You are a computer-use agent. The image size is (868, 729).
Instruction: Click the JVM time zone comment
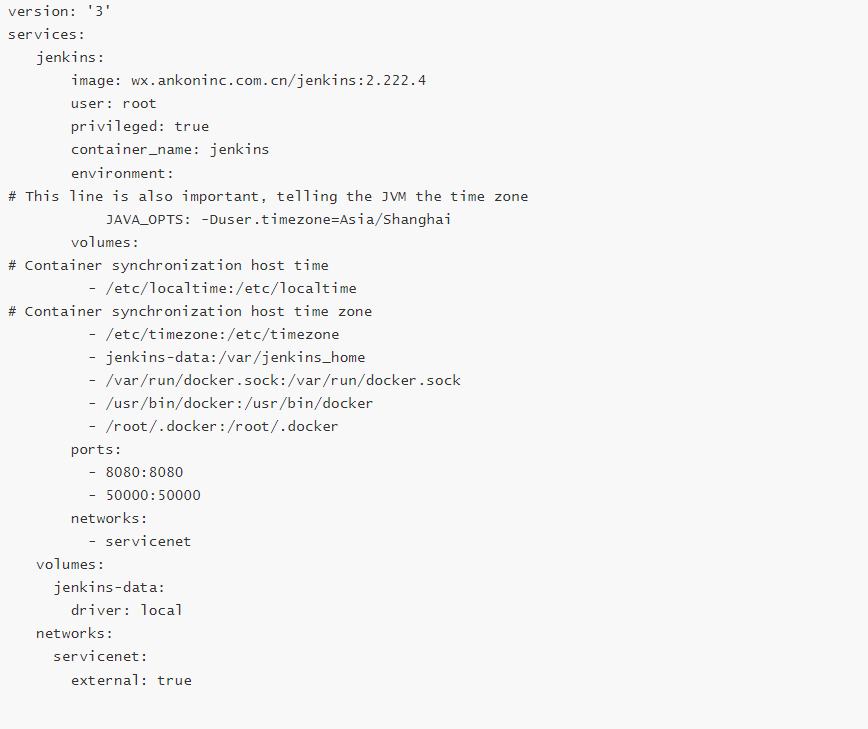(x=268, y=196)
